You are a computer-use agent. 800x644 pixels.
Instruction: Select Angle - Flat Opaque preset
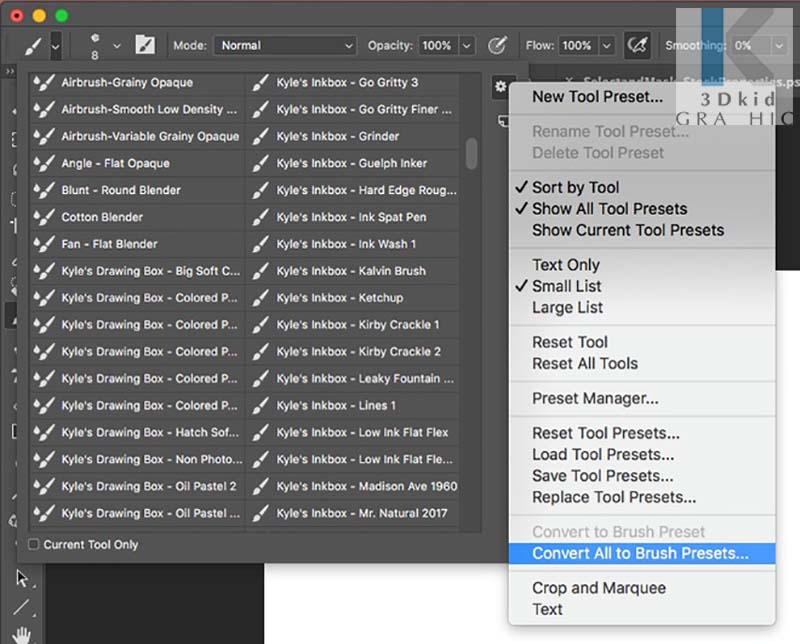pos(137,163)
